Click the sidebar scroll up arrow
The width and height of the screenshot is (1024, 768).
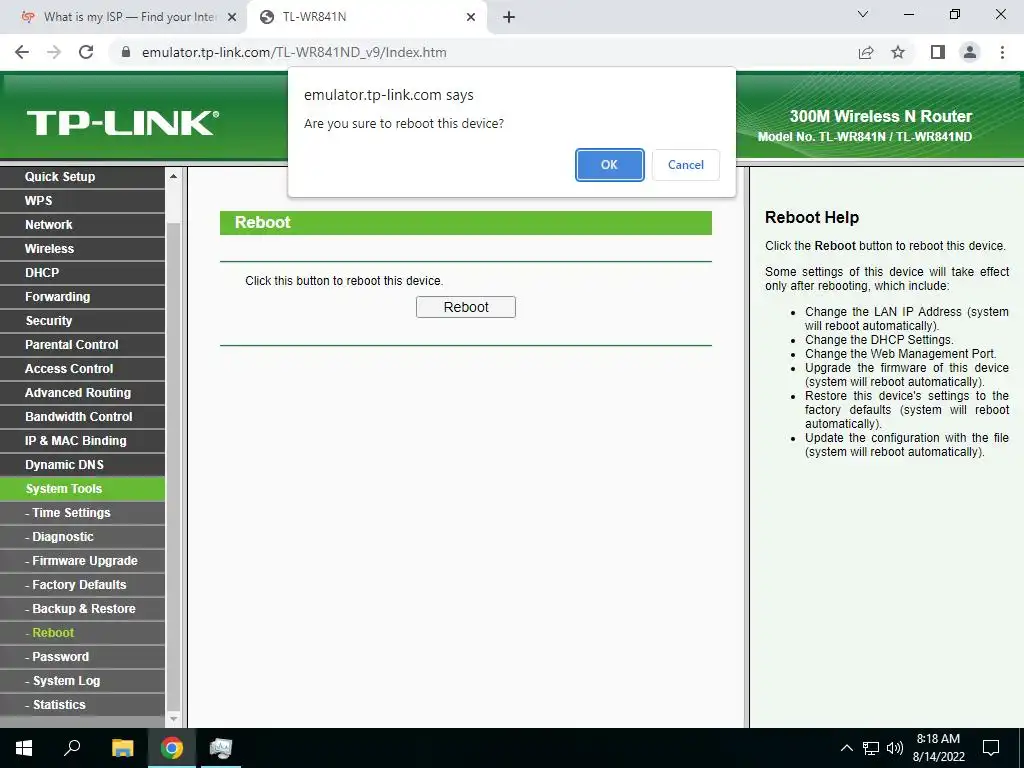point(173,176)
